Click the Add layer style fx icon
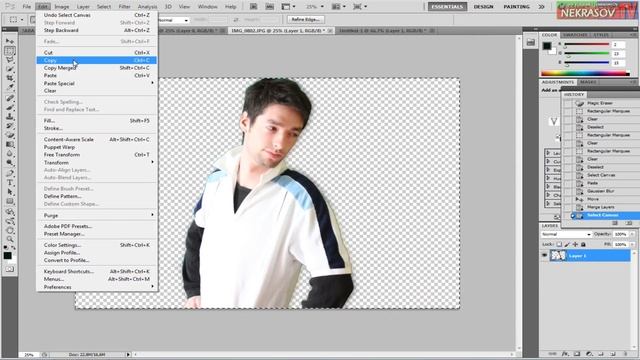This screenshot has width=640, height=360. tap(565, 354)
